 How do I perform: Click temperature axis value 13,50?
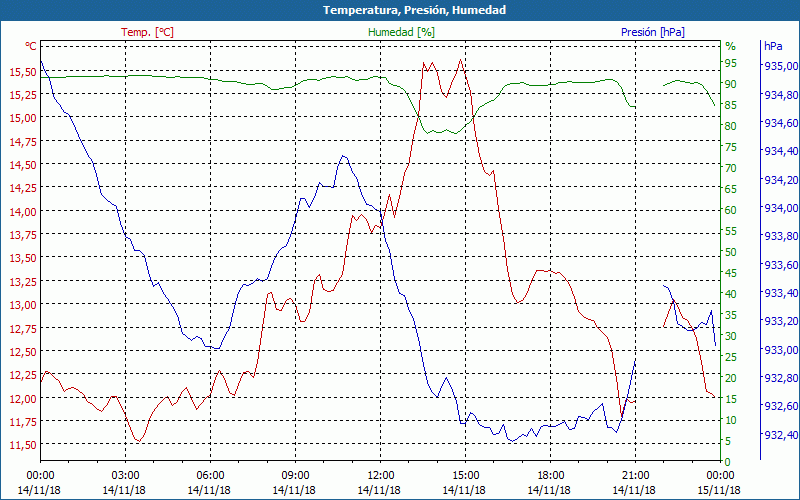coord(23,258)
